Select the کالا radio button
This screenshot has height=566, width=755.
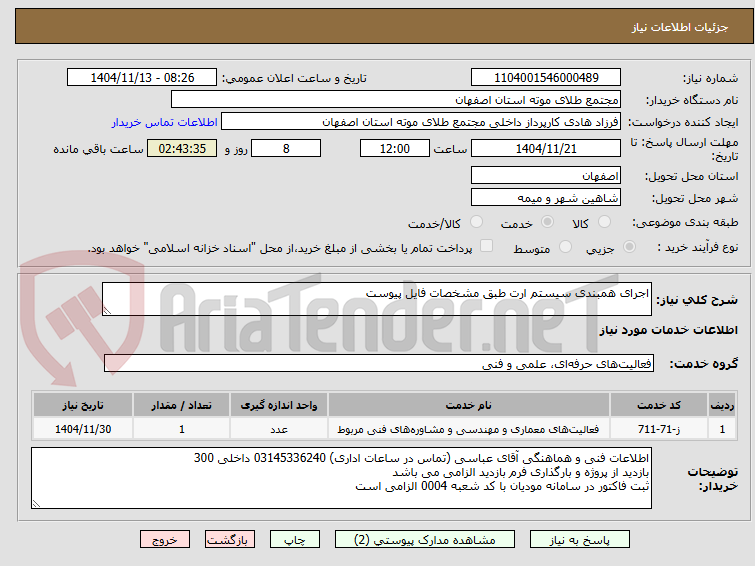[604, 222]
